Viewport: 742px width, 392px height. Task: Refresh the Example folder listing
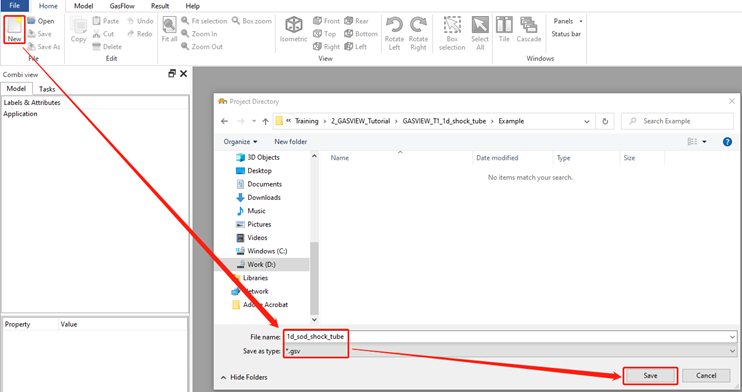(x=605, y=121)
